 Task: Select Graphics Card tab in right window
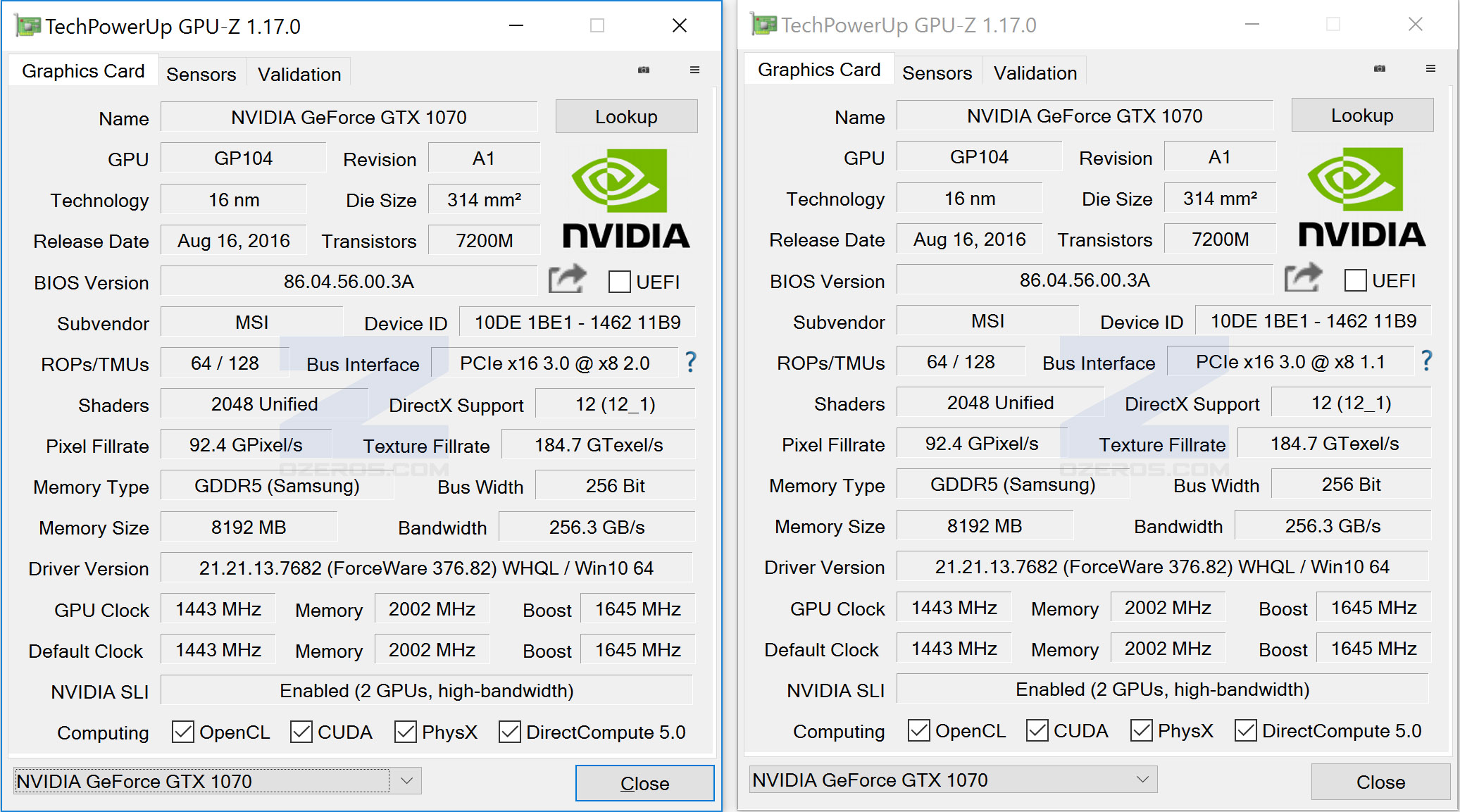point(819,70)
